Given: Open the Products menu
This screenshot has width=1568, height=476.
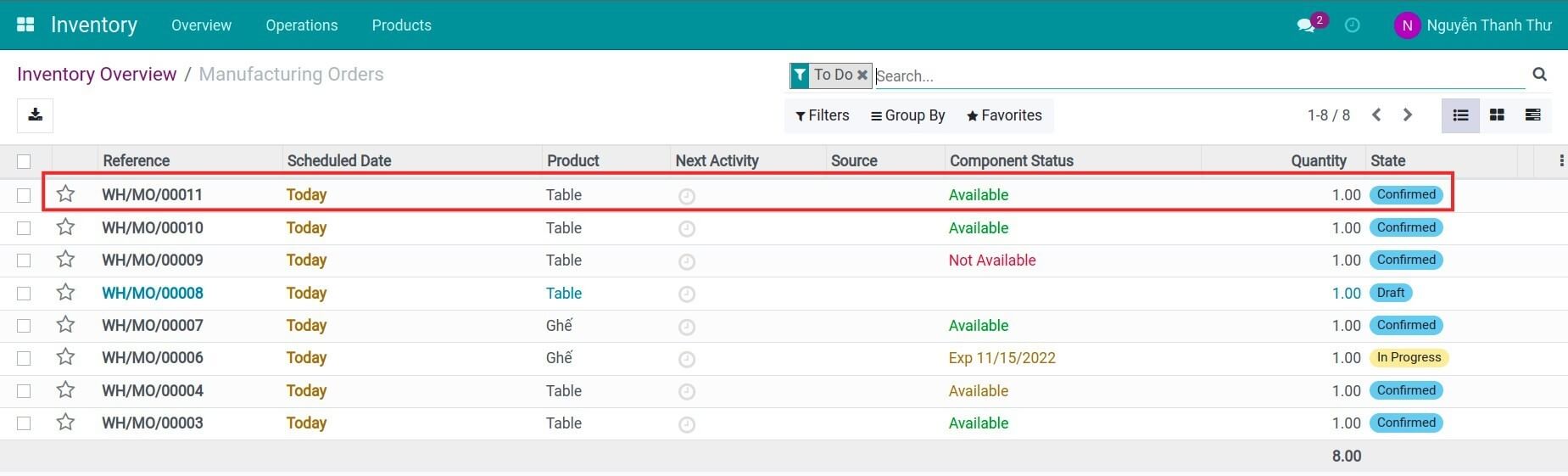Looking at the screenshot, I should click(x=401, y=25).
